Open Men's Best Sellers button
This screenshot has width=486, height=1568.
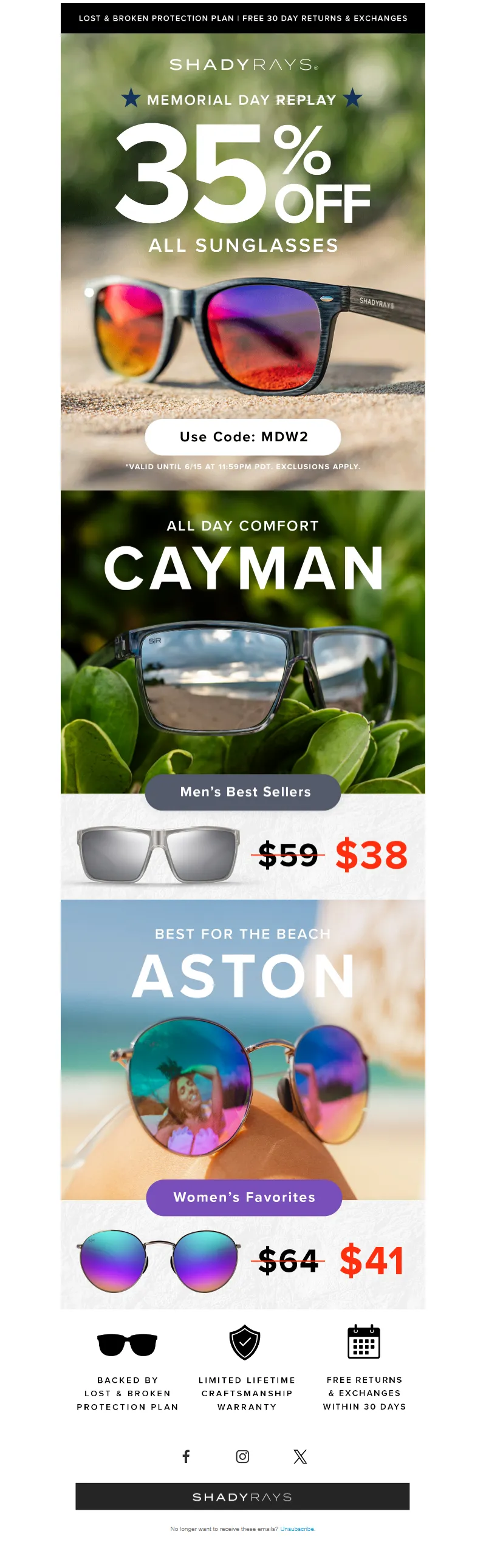243,792
